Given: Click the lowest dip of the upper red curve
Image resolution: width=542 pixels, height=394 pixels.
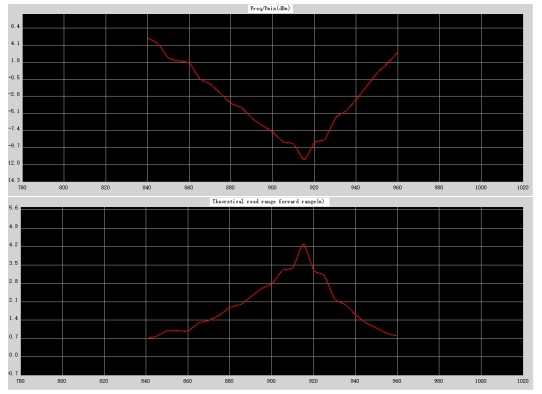Looking at the screenshot, I should coord(304,159).
